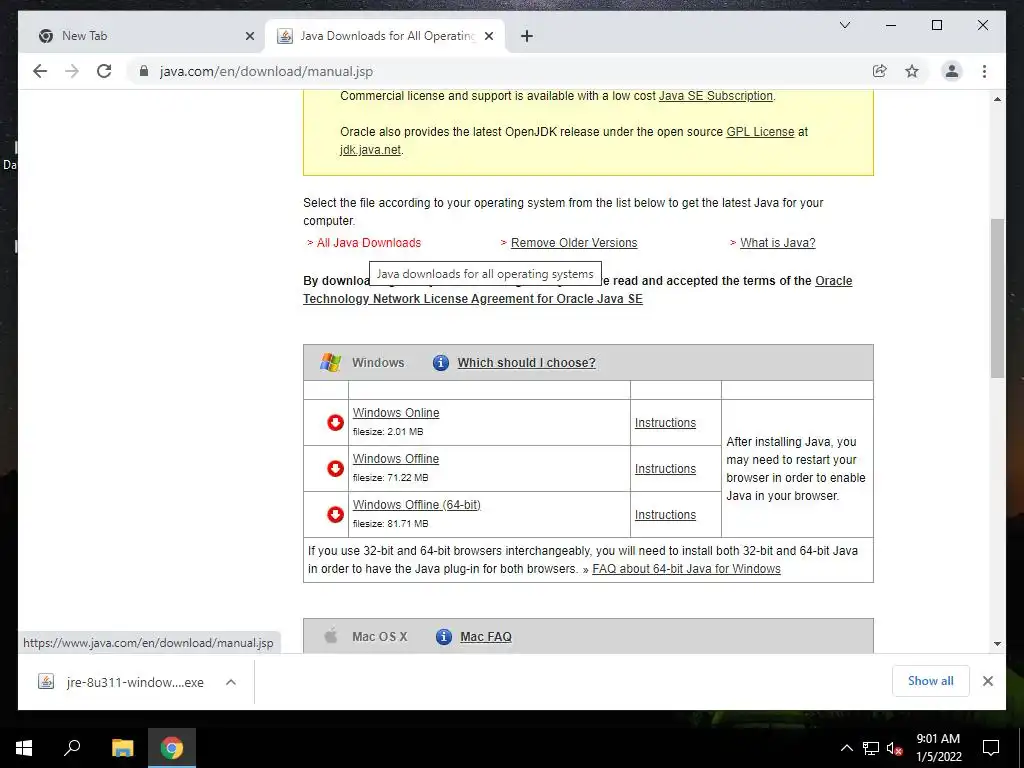Switch to the New Tab tab
The height and width of the screenshot is (768, 1024).
[x=142, y=36]
